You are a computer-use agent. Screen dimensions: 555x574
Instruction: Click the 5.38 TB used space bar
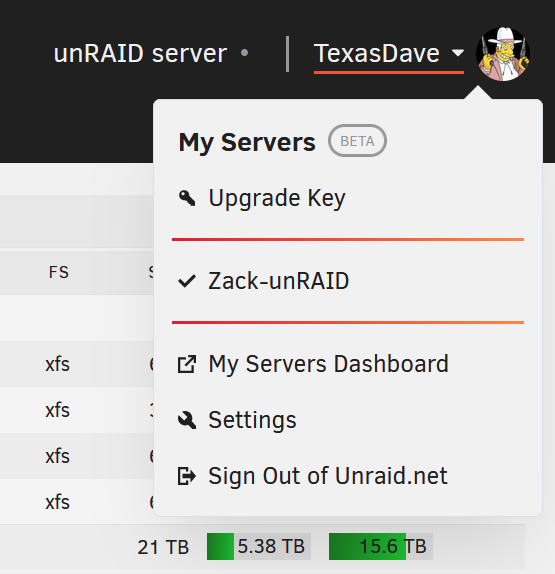pyautogui.click(x=259, y=547)
